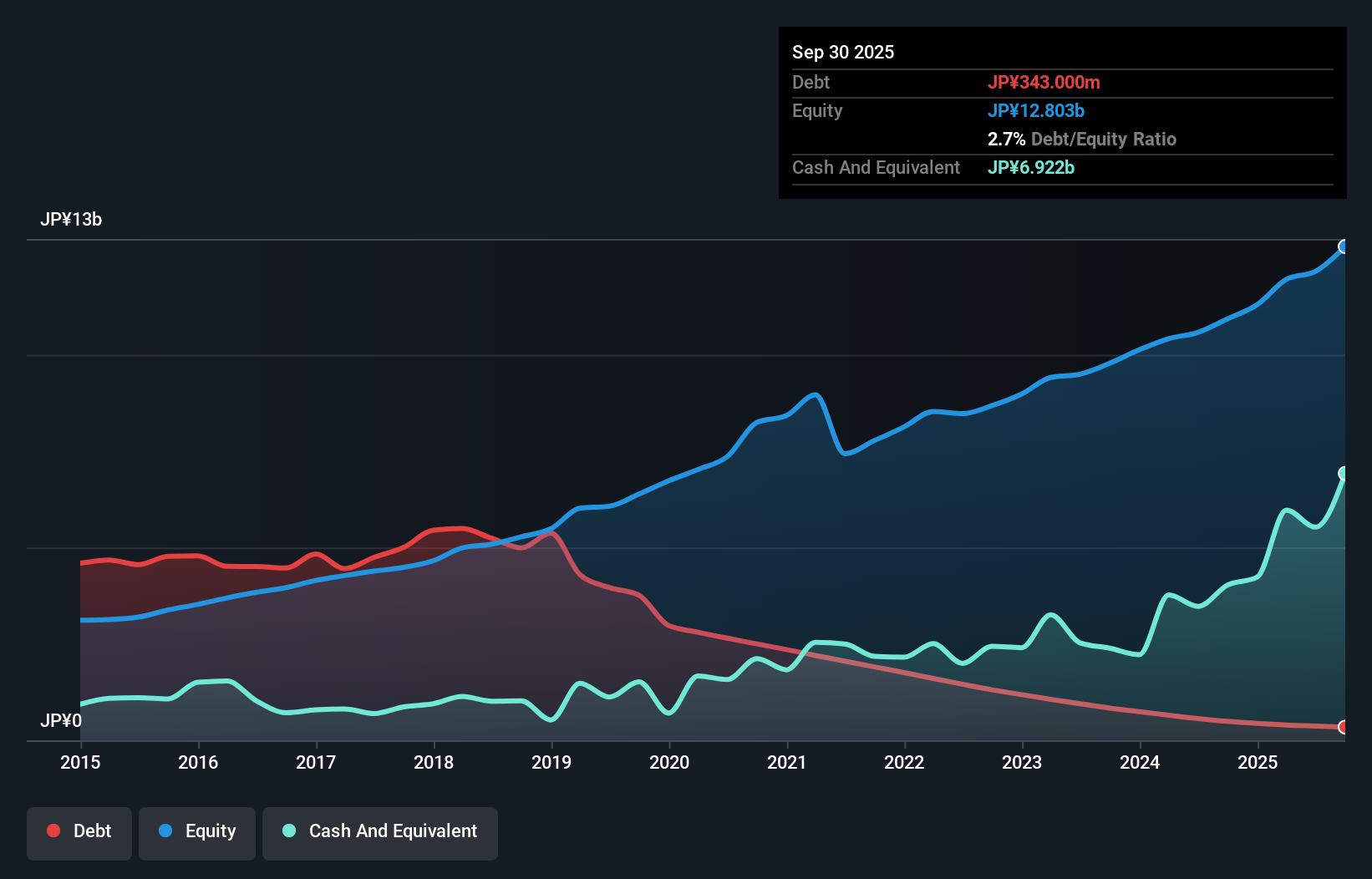Click the Cash endpoint marker on the chart
The height and width of the screenshot is (879, 1372).
click(1343, 475)
